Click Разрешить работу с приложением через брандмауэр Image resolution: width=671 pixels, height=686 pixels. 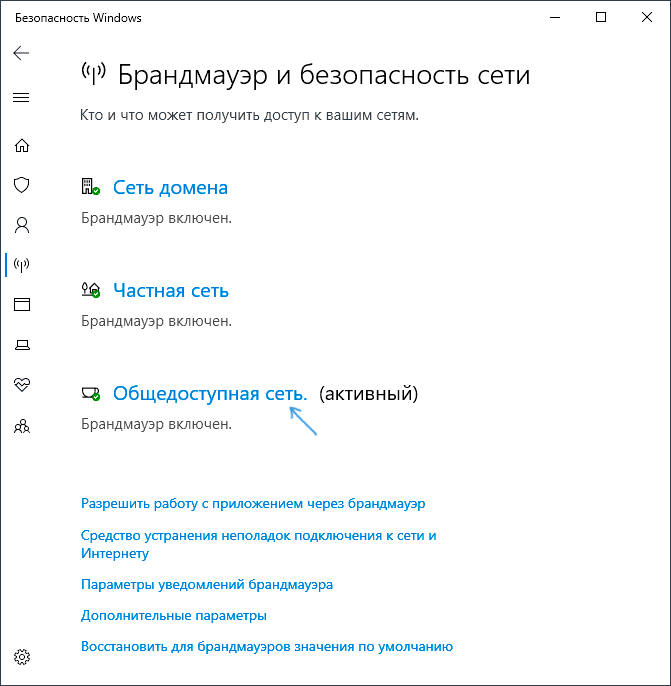click(x=253, y=504)
